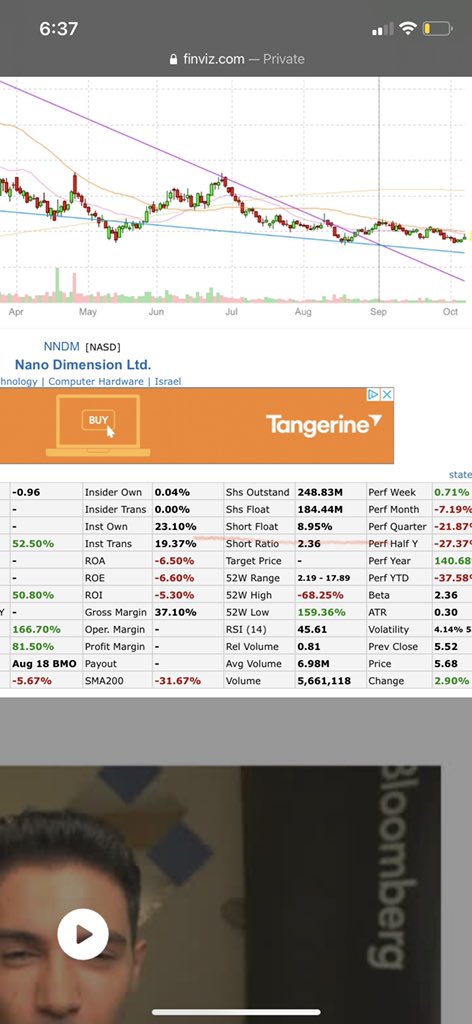Tap the Wi-Fi status icon
The image size is (472, 1024).
tap(408, 29)
